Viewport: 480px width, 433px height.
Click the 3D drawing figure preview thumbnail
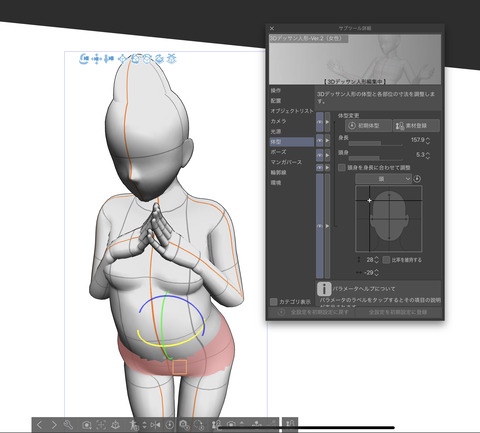[355, 59]
